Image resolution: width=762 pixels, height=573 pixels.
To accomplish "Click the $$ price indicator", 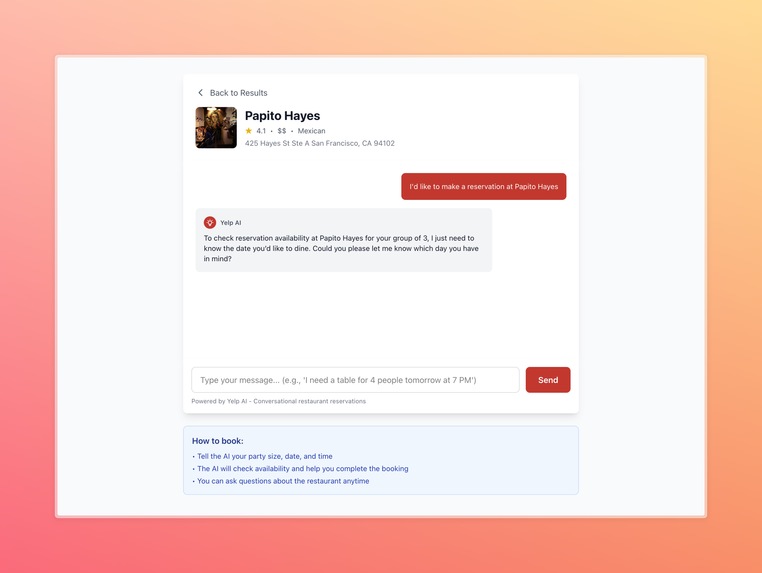I will coord(282,131).
